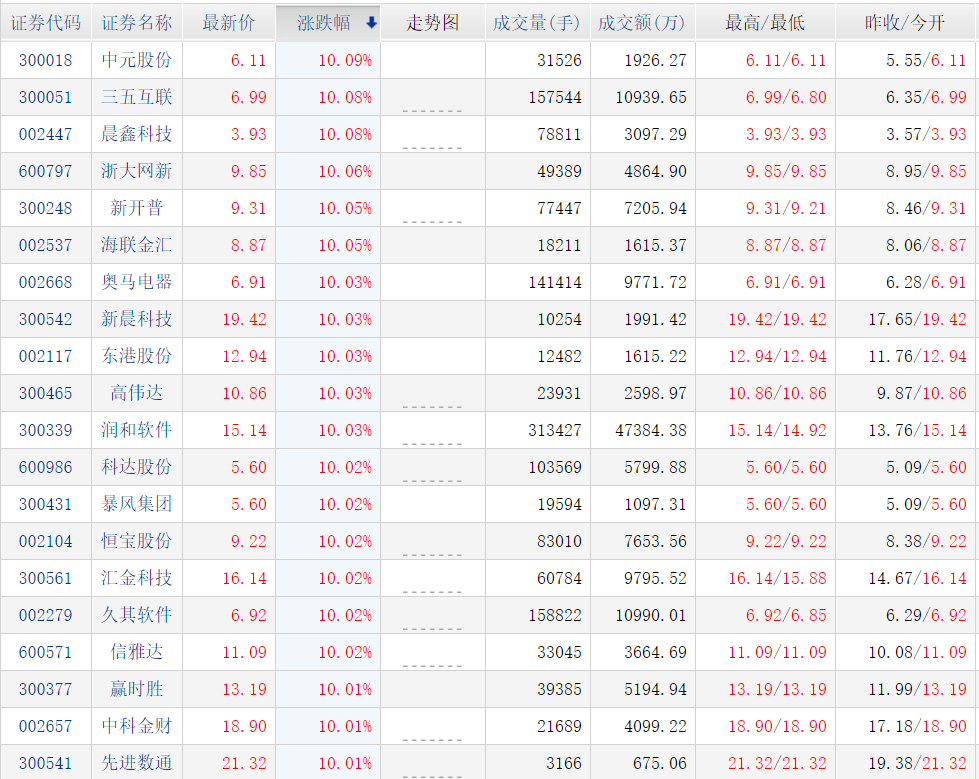
Task: Open stock code 300542
Action: tap(46, 319)
